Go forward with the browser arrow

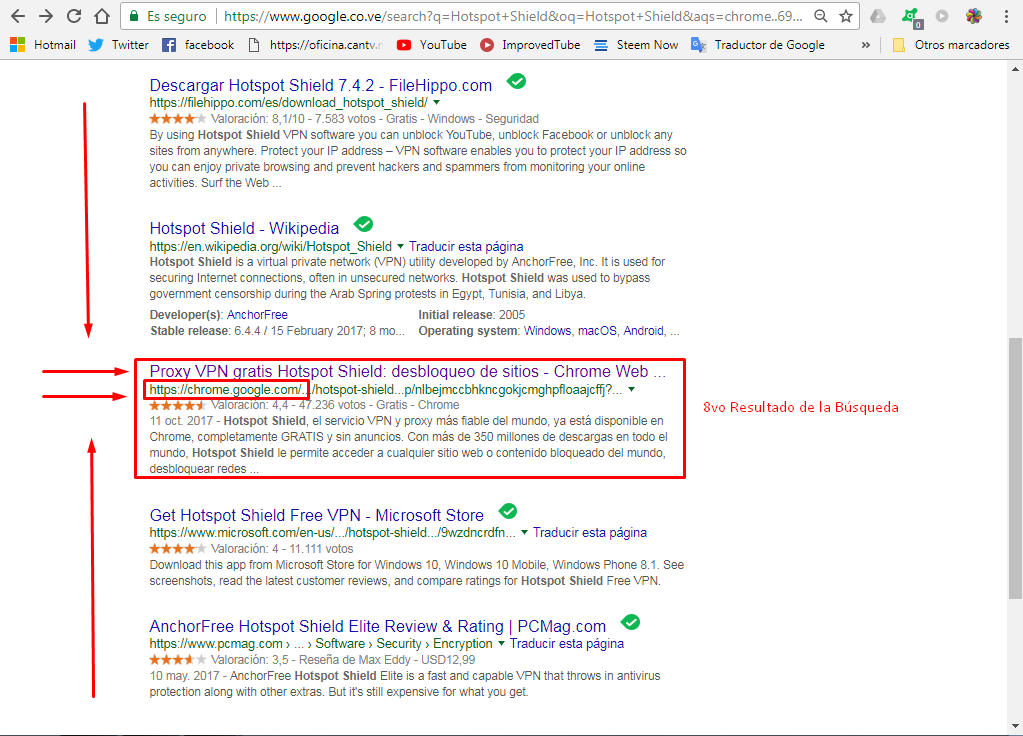pos(46,16)
